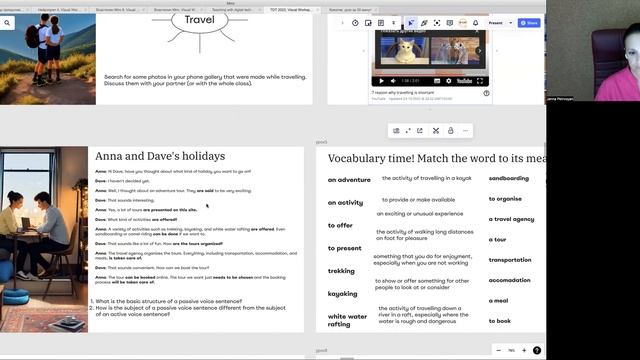Open the board search magnifier

[7, 23]
